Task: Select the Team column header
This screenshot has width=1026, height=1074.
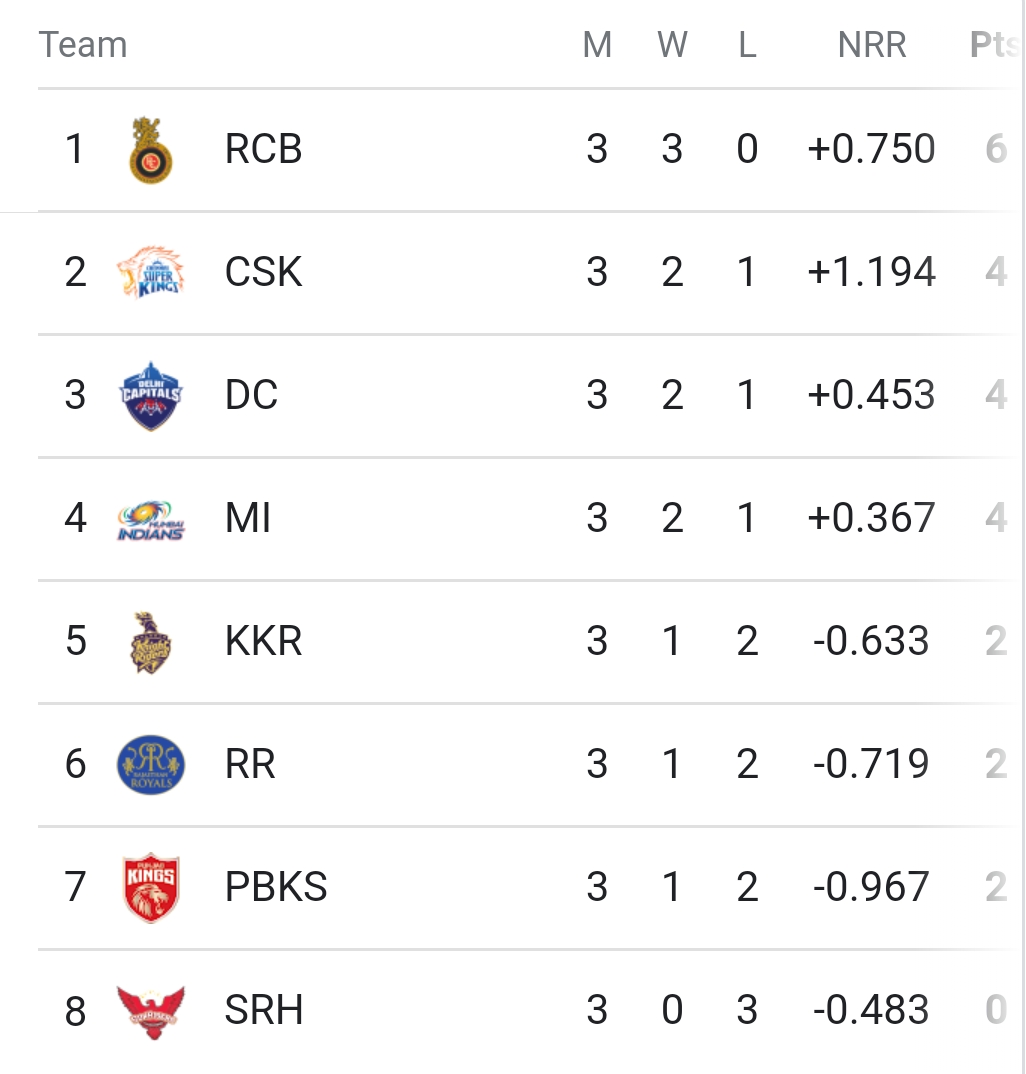Action: (x=83, y=45)
